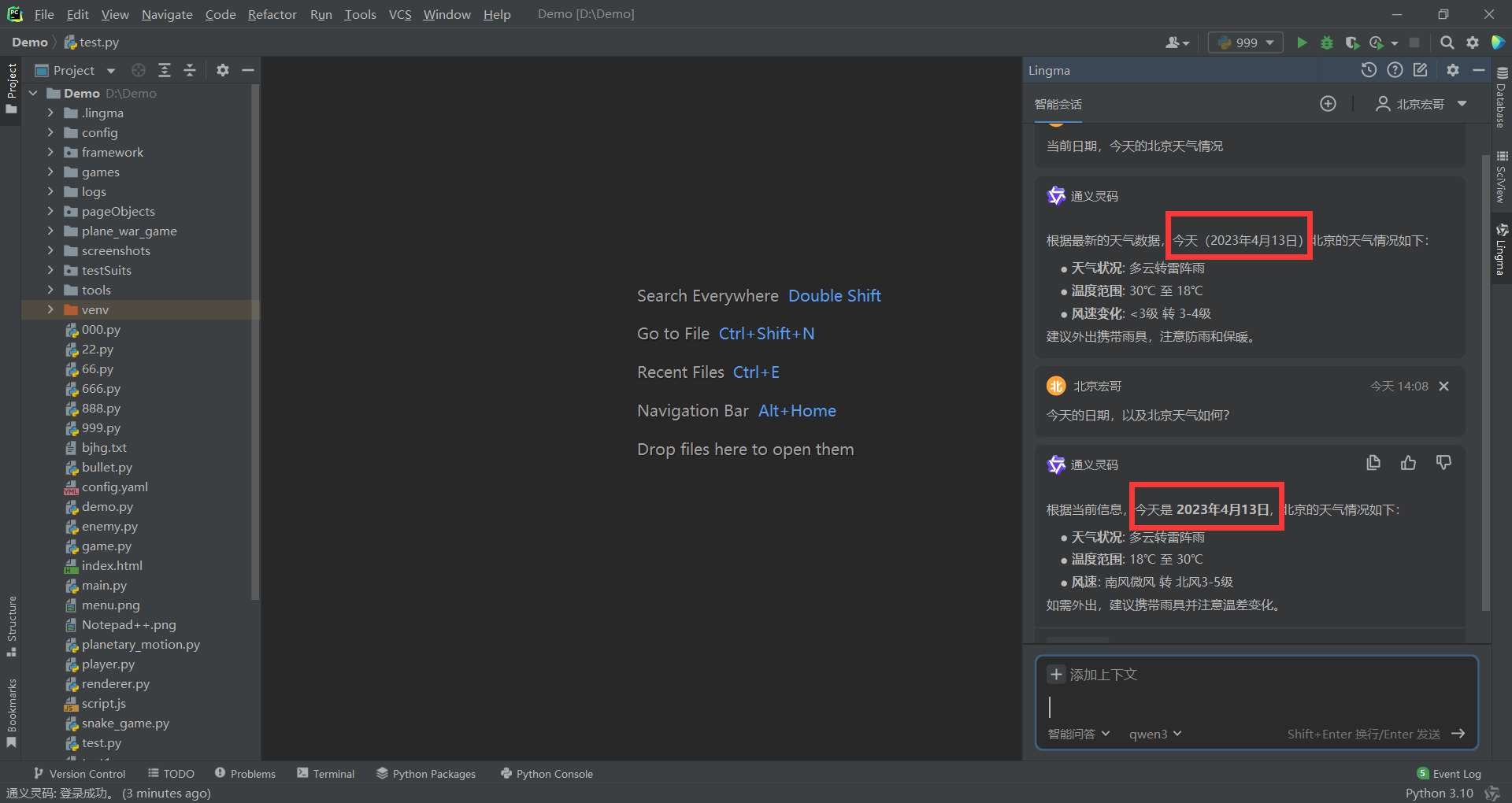Open the Terminal tab
1512x803 pixels.
pyautogui.click(x=325, y=774)
